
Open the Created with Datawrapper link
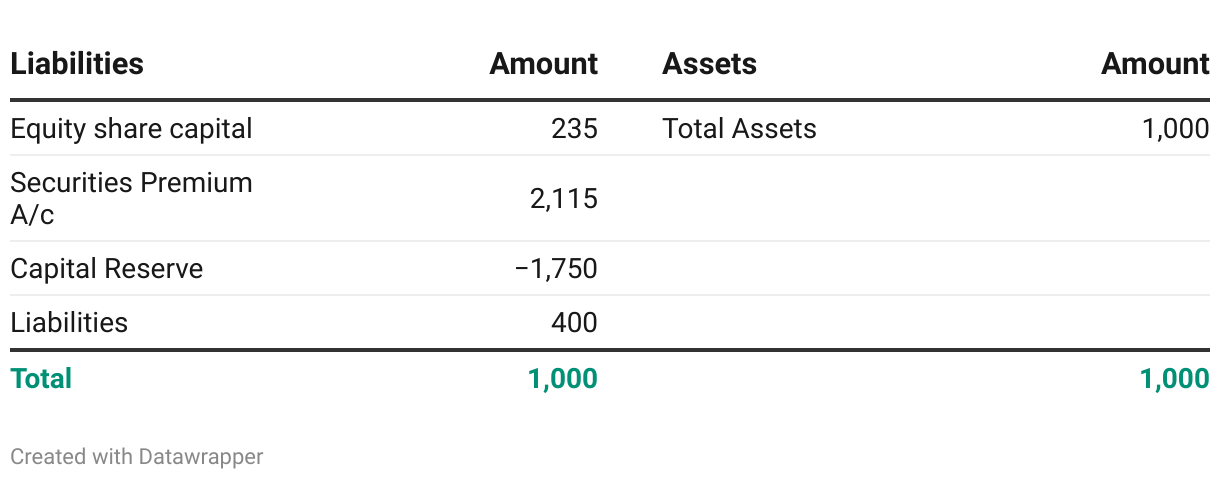tap(137, 457)
